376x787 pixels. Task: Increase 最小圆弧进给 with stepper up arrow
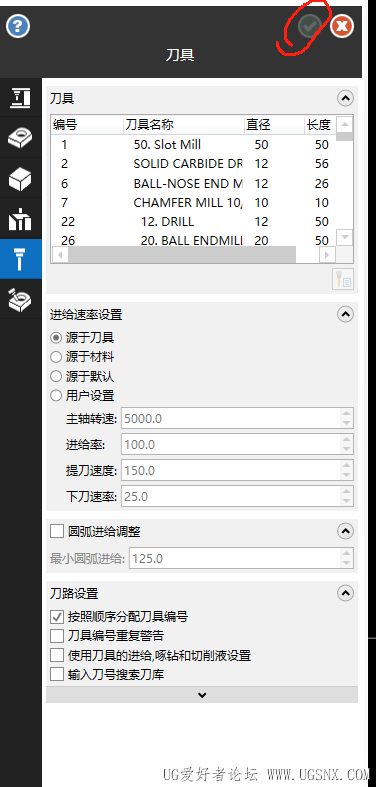pyautogui.click(x=346, y=554)
